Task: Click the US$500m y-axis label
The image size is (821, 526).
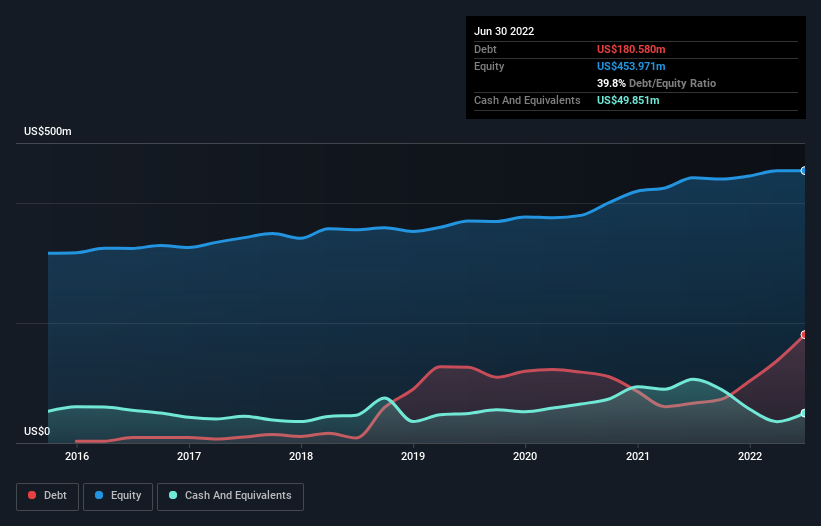Action: [x=48, y=131]
